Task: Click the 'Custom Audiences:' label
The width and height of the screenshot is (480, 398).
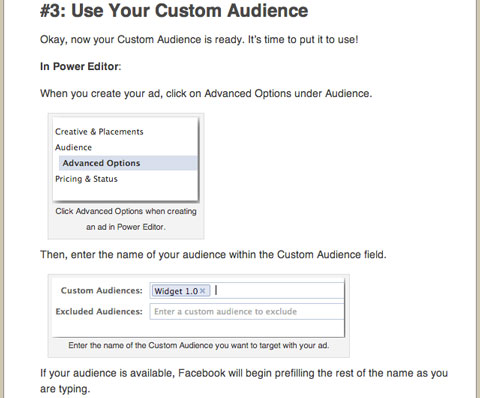Action: click(102, 291)
